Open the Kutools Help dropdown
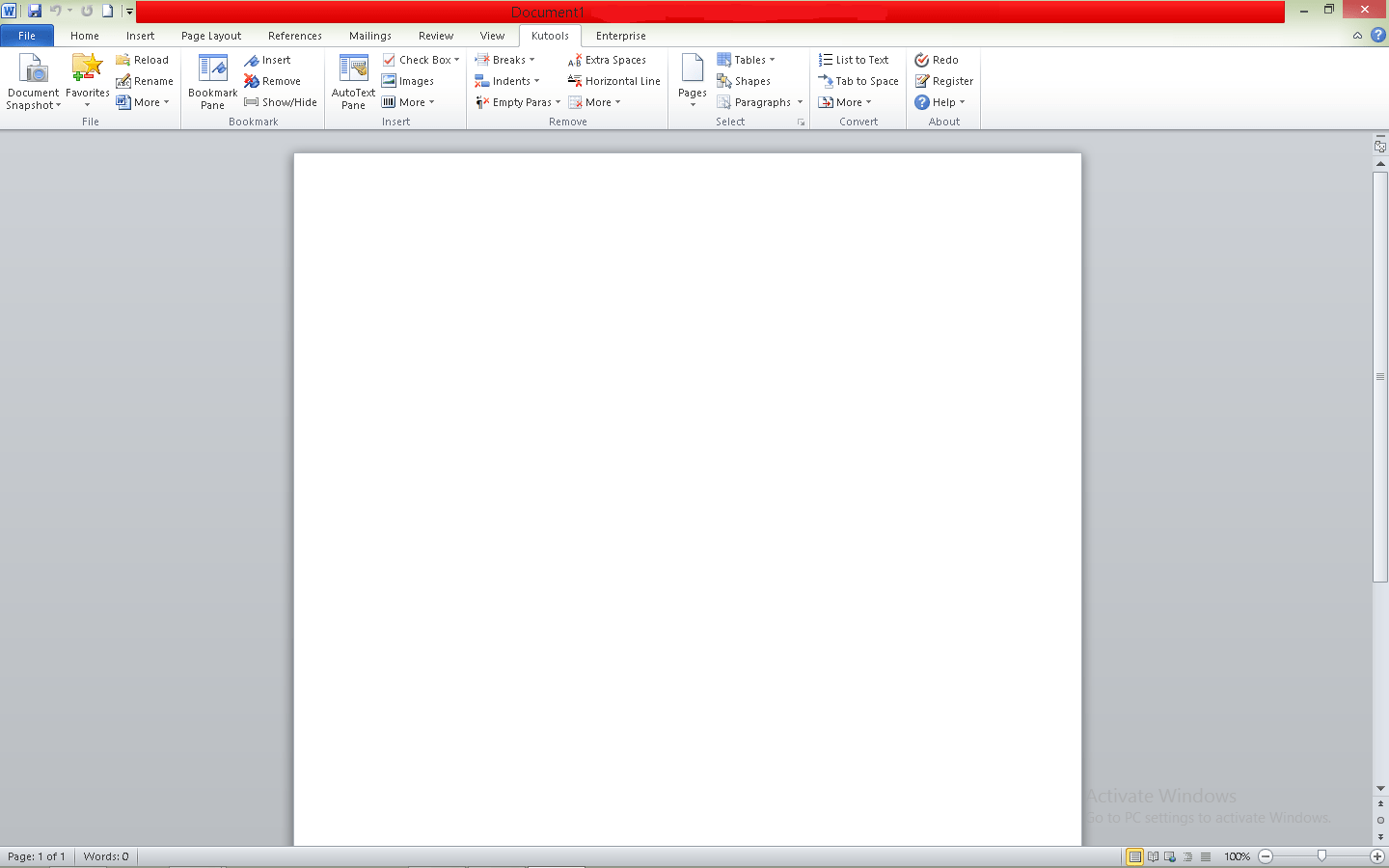Screen dimensions: 1389x868 point(940,102)
